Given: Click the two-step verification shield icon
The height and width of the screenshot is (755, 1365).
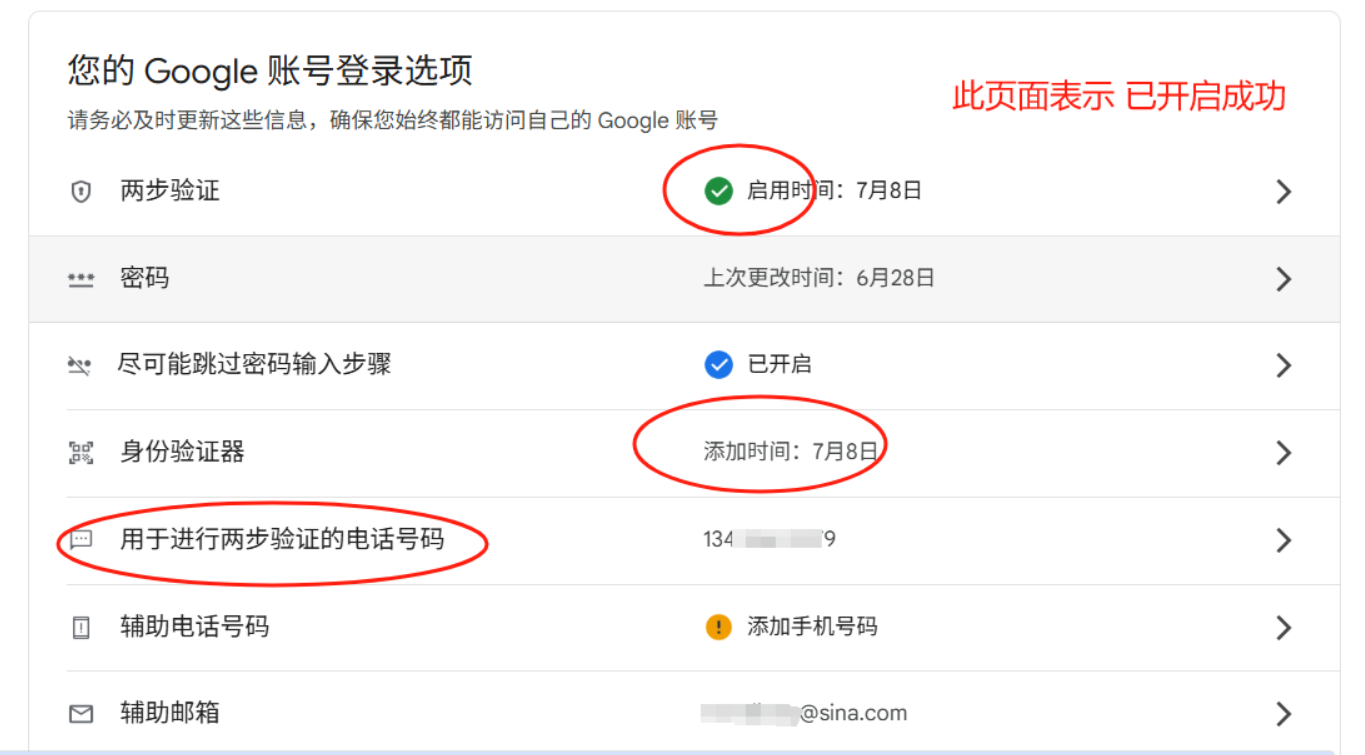Looking at the screenshot, I should coord(81,191).
